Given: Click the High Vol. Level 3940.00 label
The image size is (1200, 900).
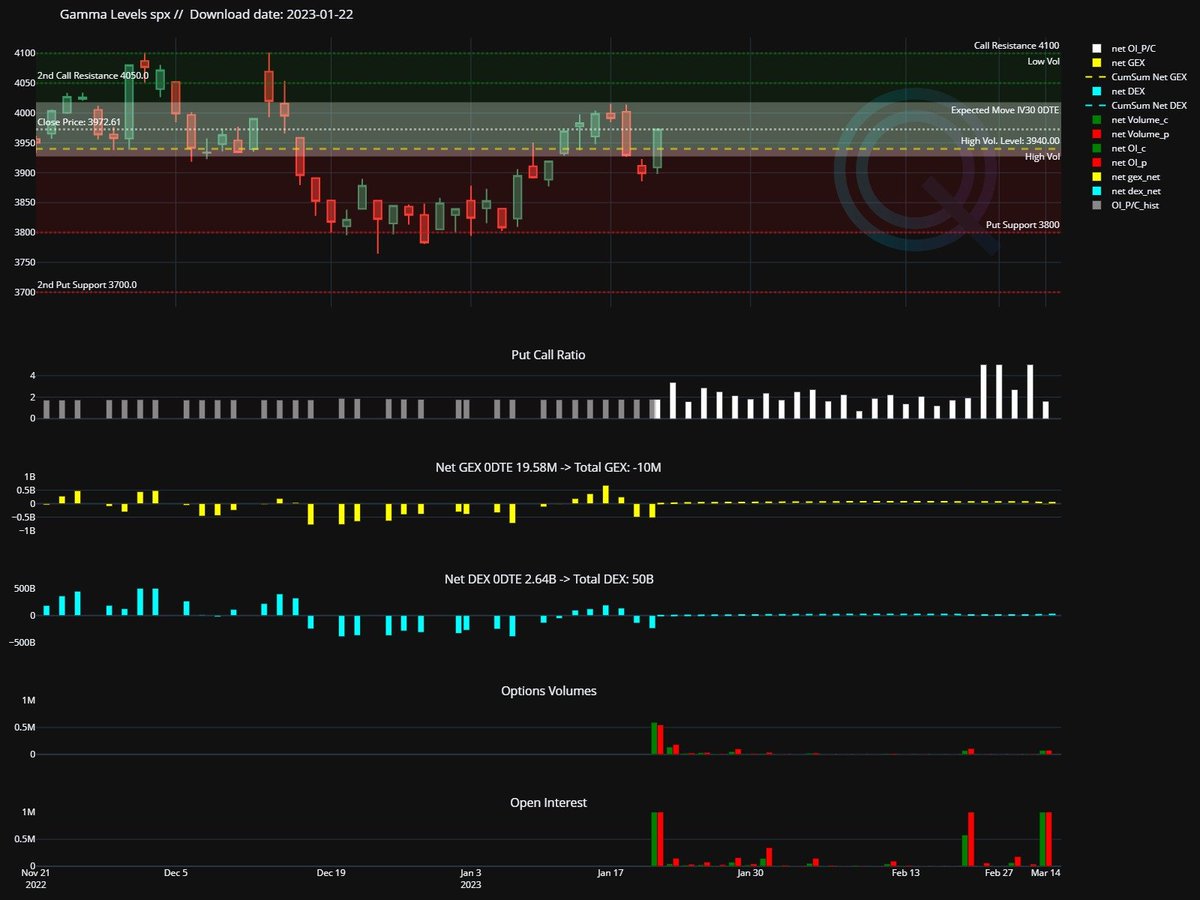Looking at the screenshot, I should [1010, 141].
